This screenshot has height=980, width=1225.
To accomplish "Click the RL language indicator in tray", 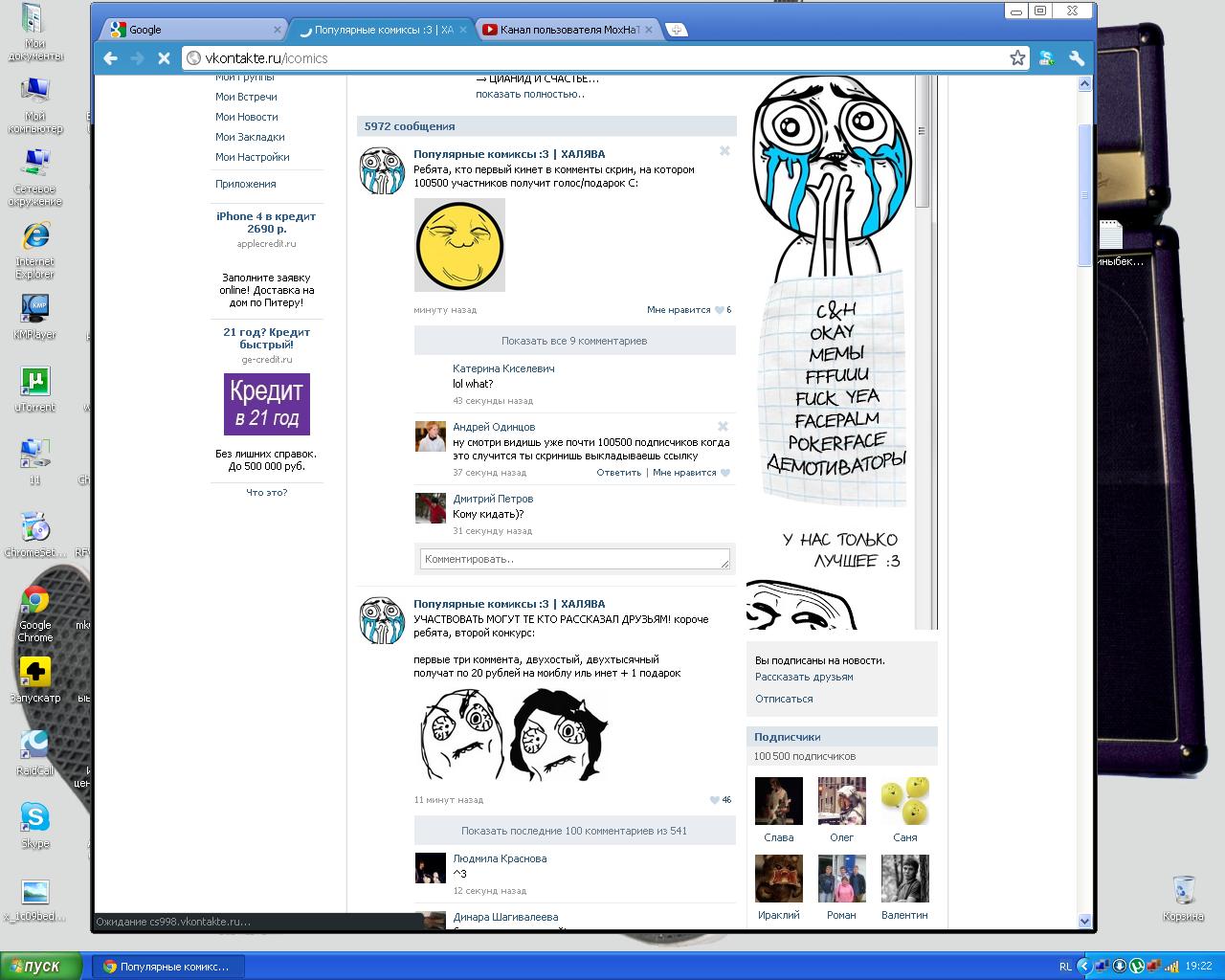I will pyautogui.click(x=1065, y=967).
